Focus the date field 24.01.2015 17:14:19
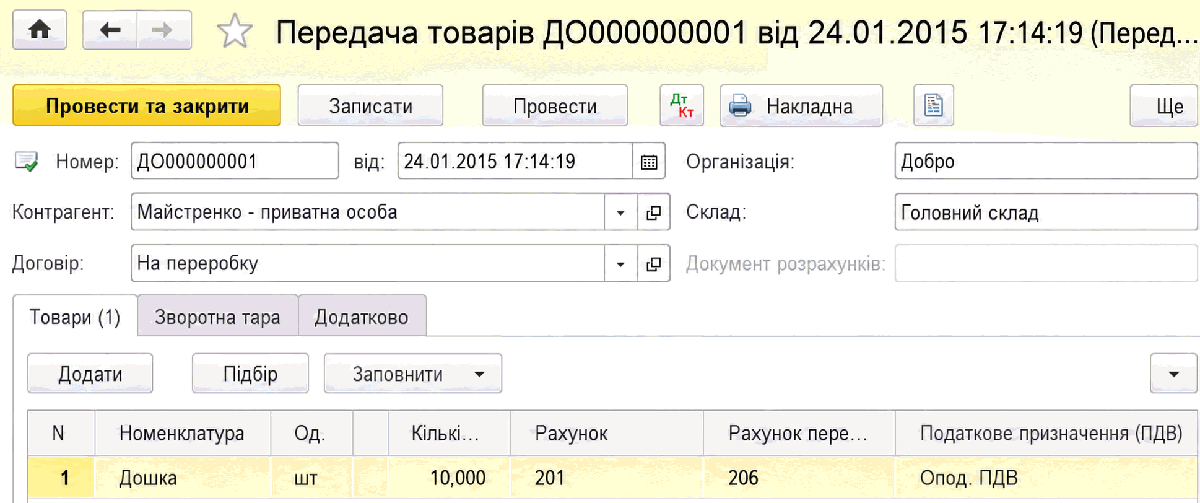Viewport: 1200px width, 503px height. pos(516,161)
